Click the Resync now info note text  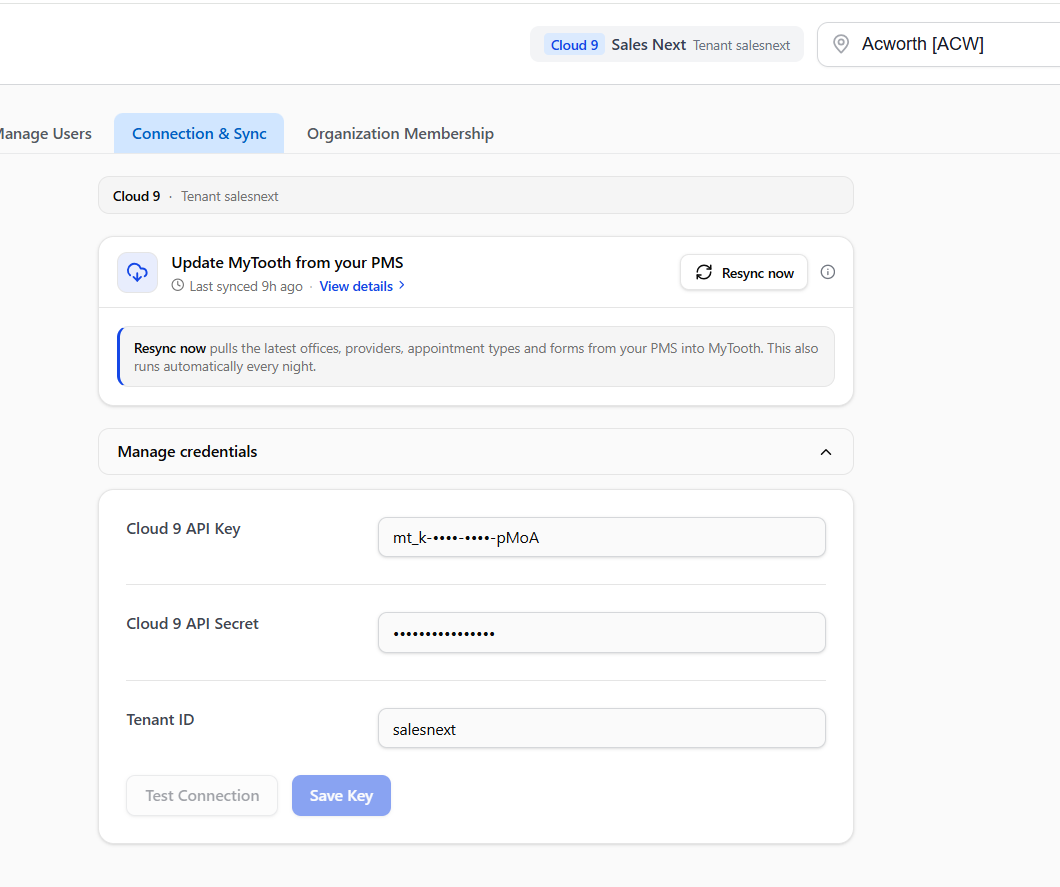click(476, 357)
